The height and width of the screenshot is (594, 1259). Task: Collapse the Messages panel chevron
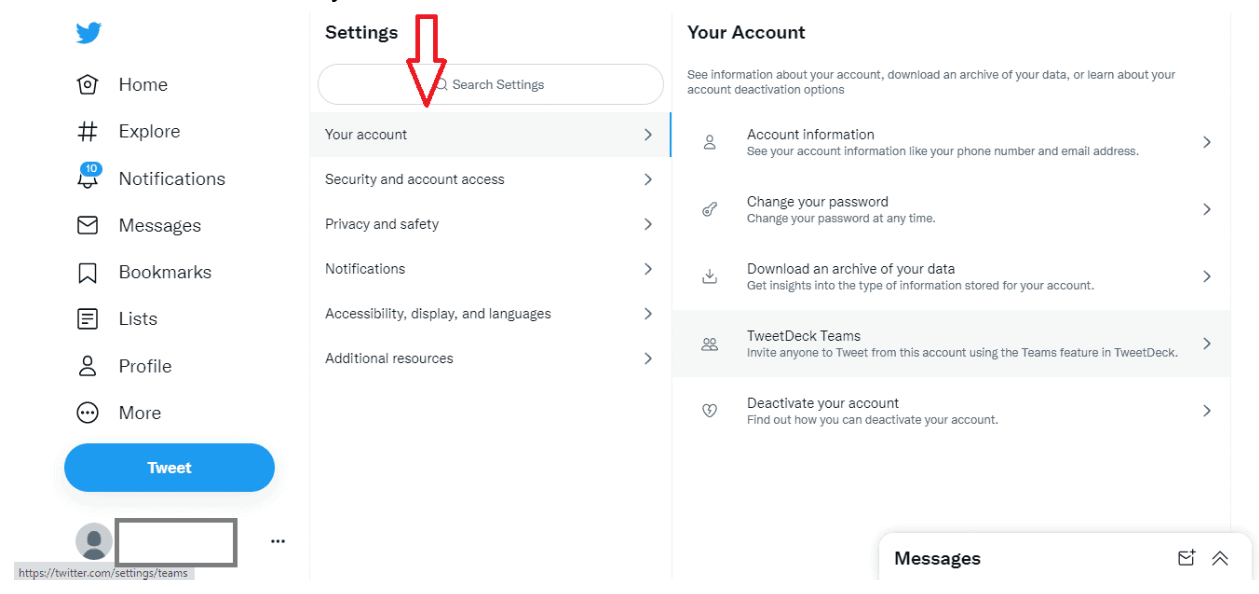[1220, 558]
